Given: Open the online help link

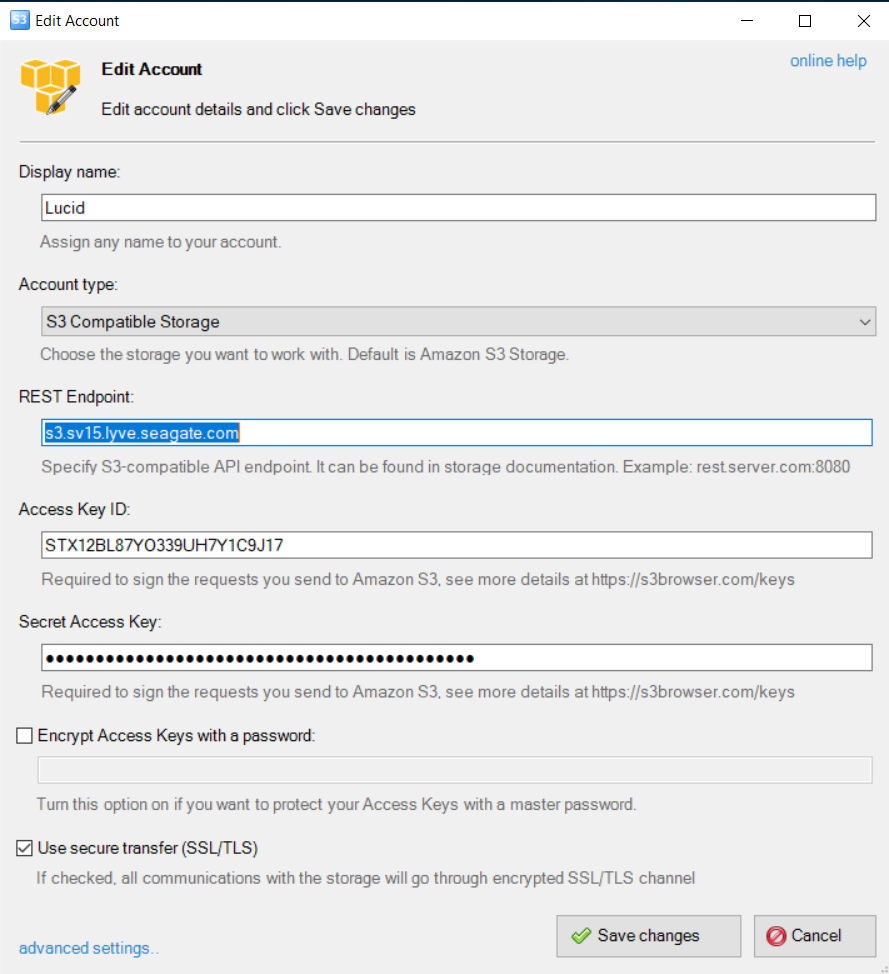Looking at the screenshot, I should [828, 61].
